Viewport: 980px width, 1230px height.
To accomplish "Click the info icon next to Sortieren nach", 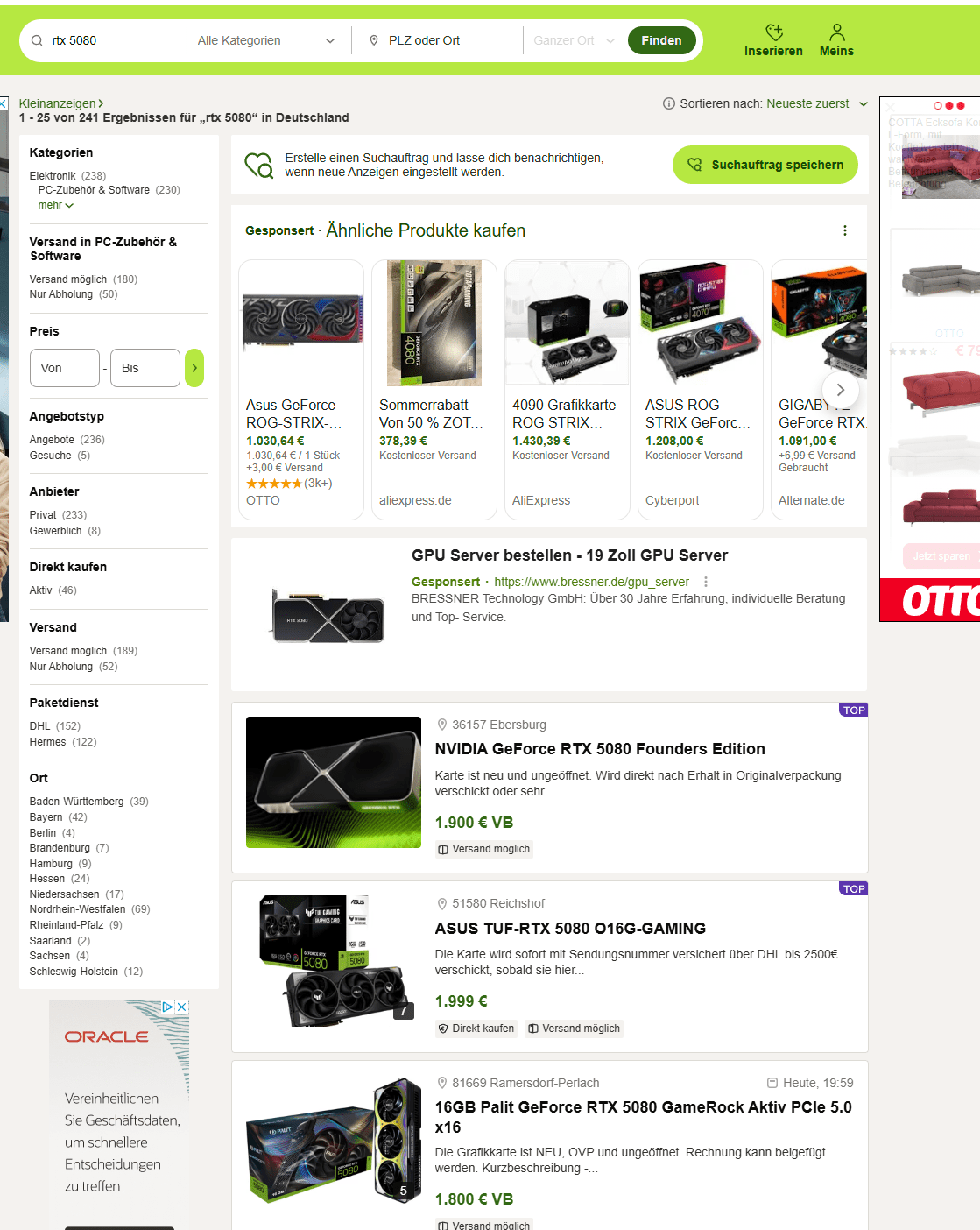I will tap(669, 103).
